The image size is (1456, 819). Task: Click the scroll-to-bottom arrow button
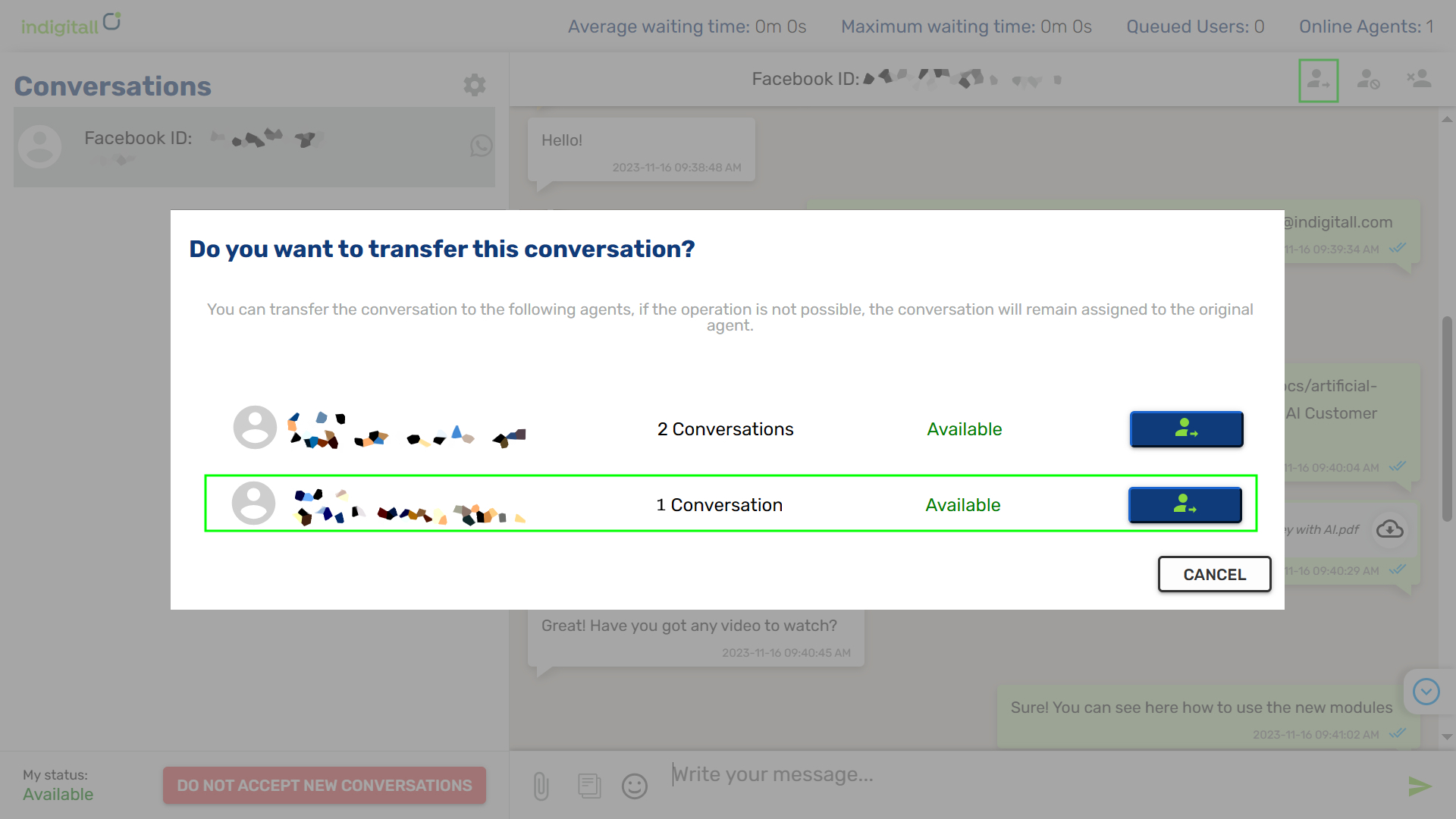[x=1427, y=691]
